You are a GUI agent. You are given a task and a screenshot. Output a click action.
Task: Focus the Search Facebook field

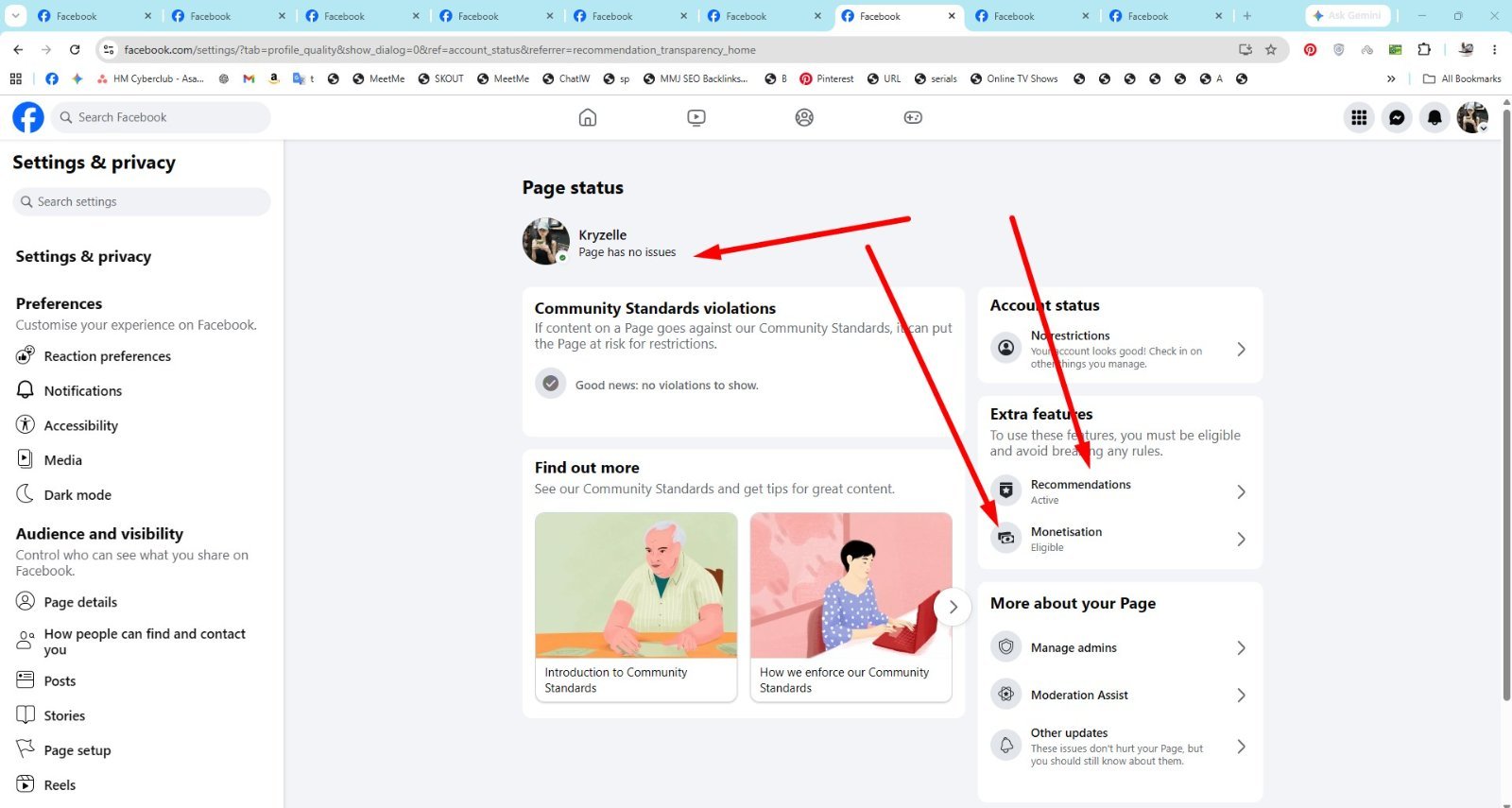point(161,117)
